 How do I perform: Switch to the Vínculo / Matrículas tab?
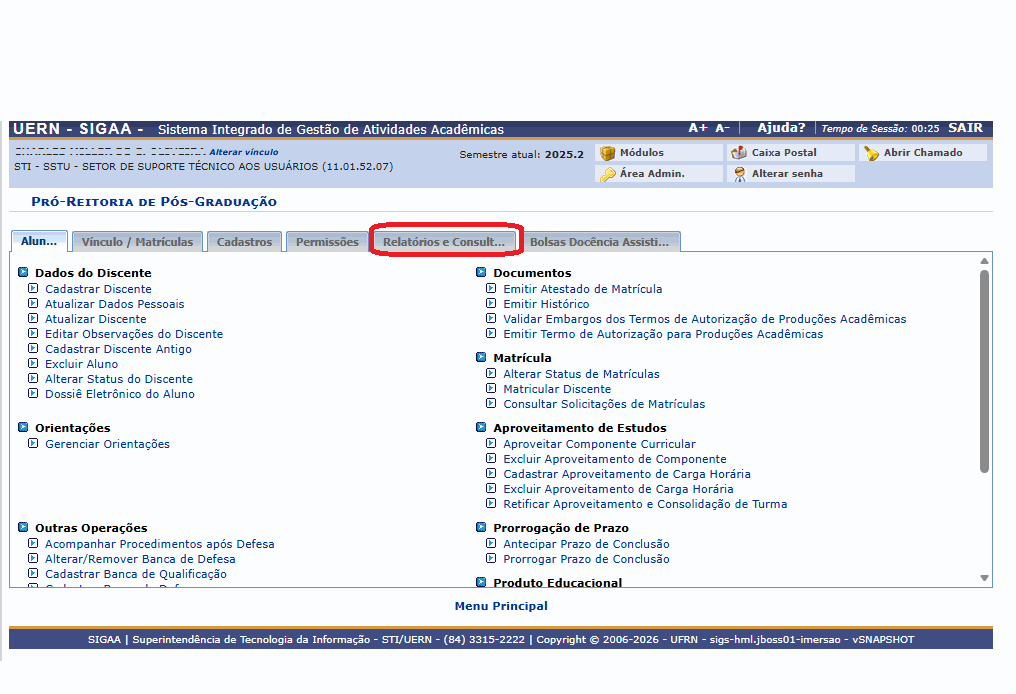(x=137, y=242)
